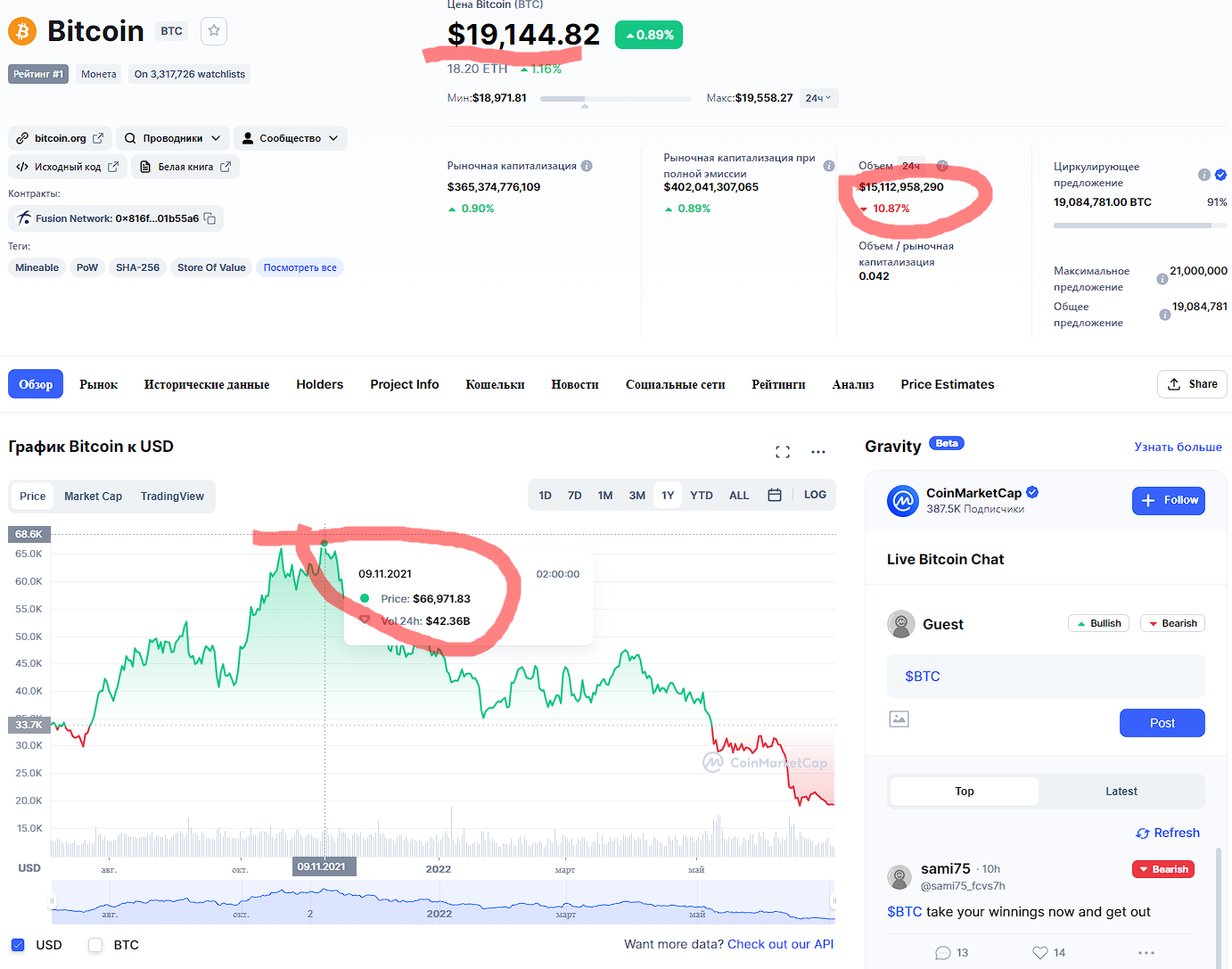Switch to the Project Info tab
Screen dimensions: 1232x969
pos(405,384)
